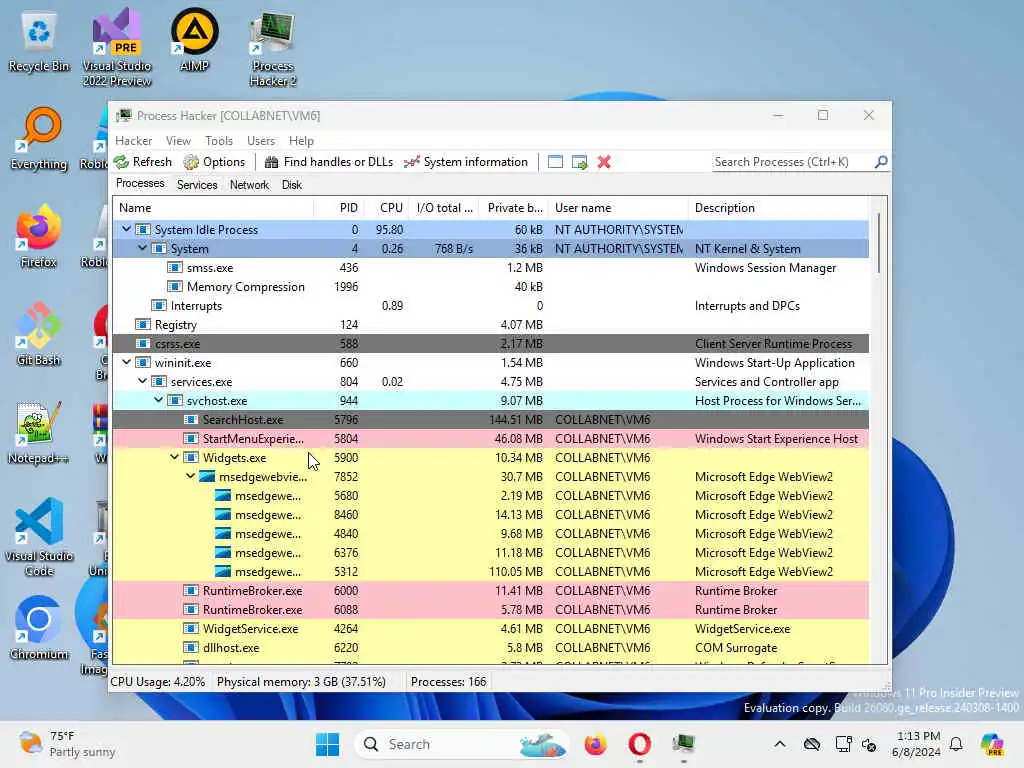Sort by the CPU column header
This screenshot has height=768, width=1024.
387,208
